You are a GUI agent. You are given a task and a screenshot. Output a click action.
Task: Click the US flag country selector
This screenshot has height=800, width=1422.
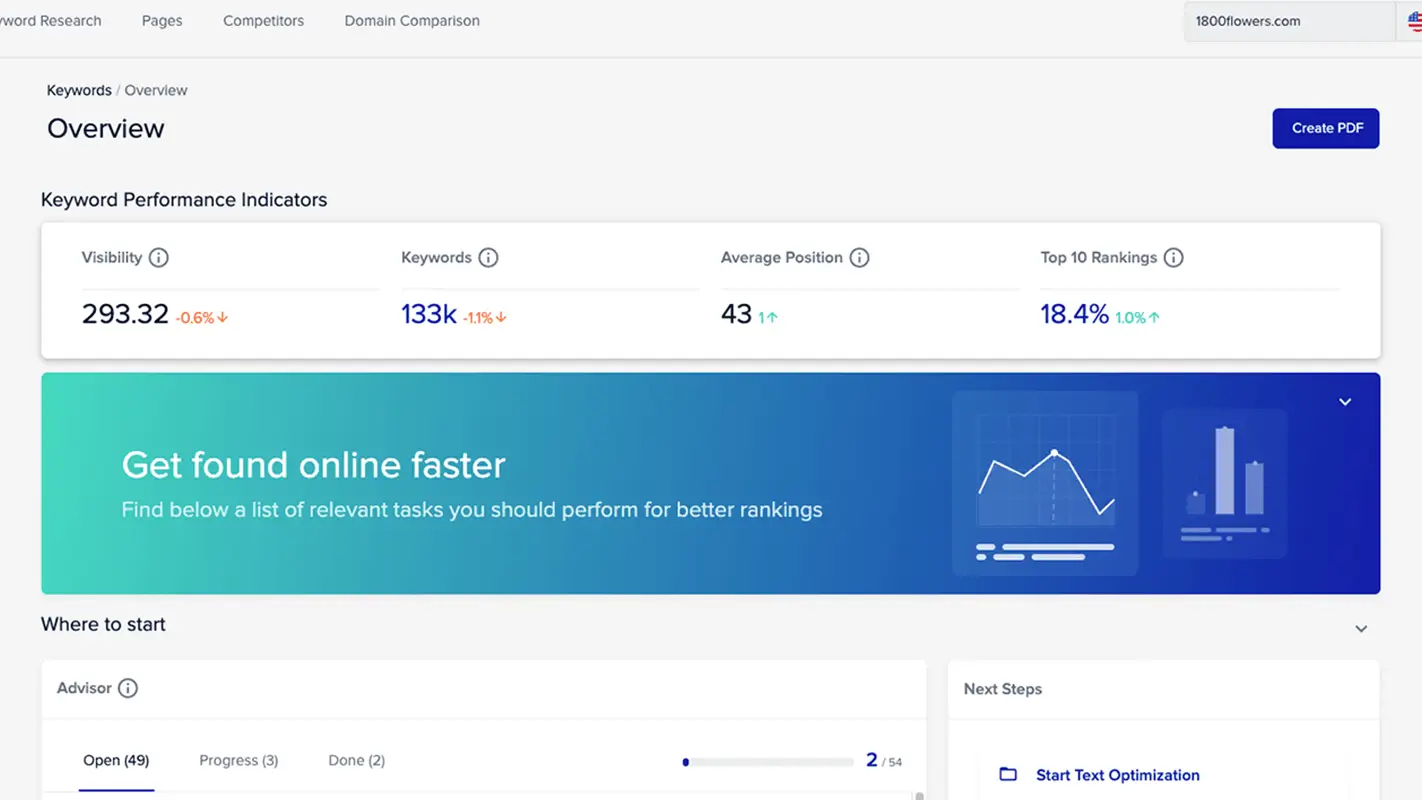[1414, 20]
